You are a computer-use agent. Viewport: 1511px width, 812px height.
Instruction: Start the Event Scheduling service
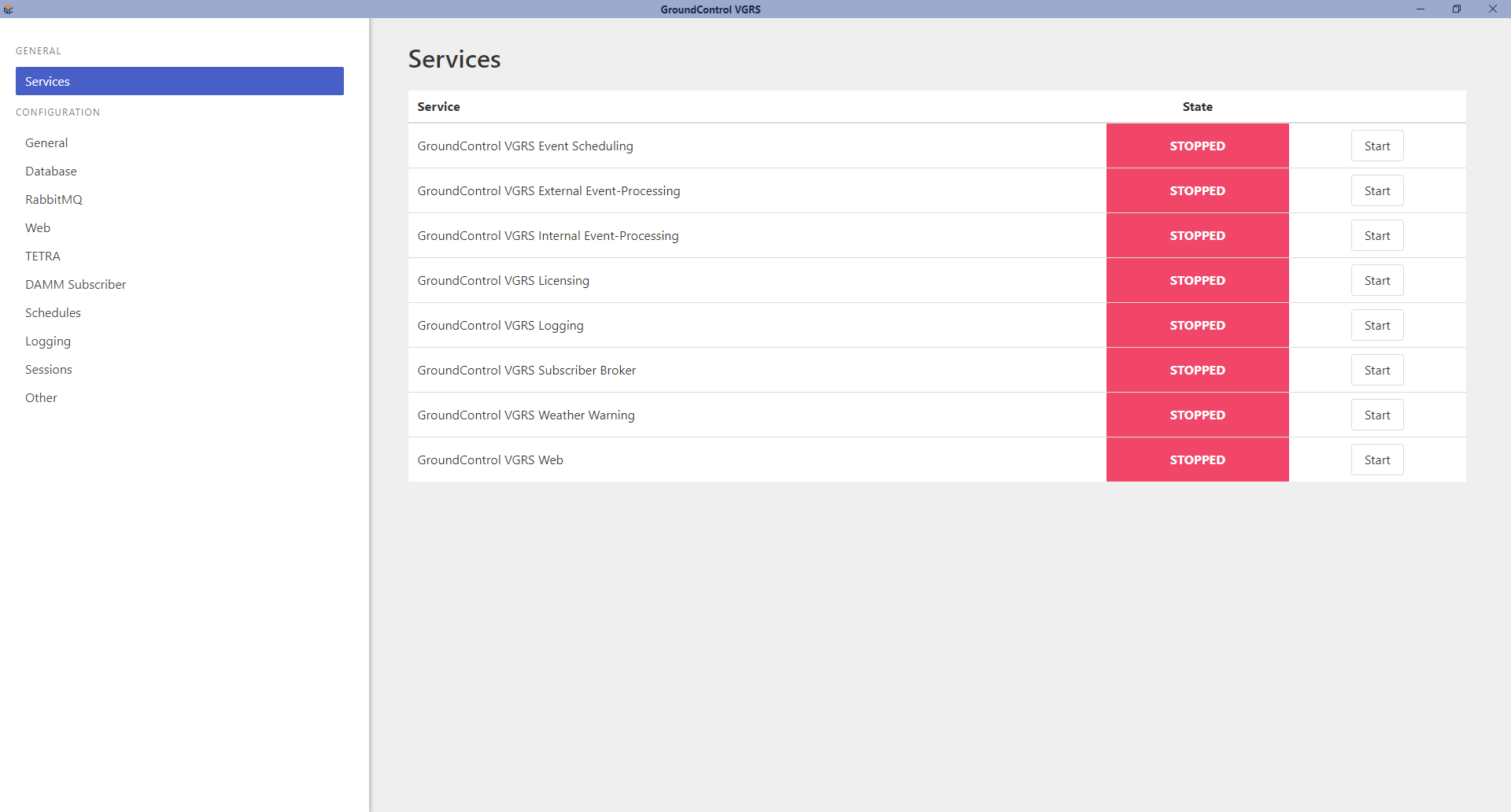(x=1376, y=146)
